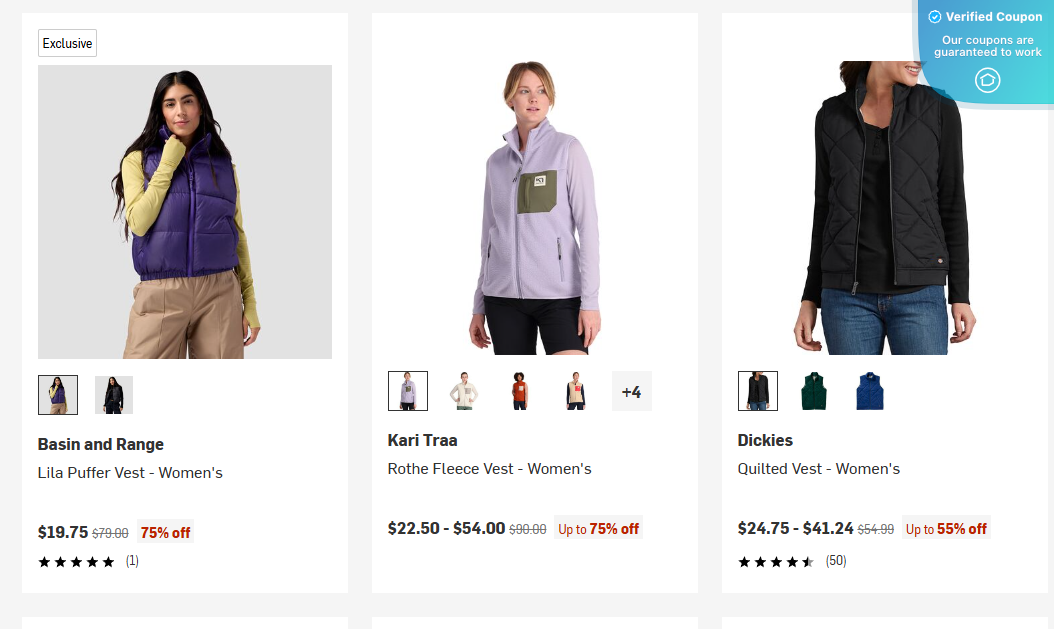This screenshot has height=629, width=1054.
Task: Select the green colorway of Dickies Quilted Vest
Action: click(813, 391)
